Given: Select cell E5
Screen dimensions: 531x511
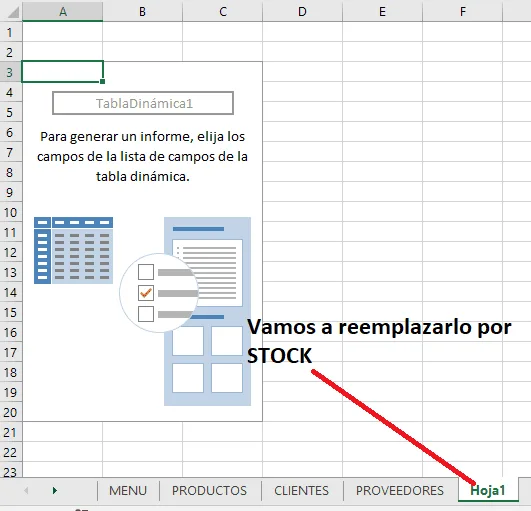Looking at the screenshot, I should 383,112.
